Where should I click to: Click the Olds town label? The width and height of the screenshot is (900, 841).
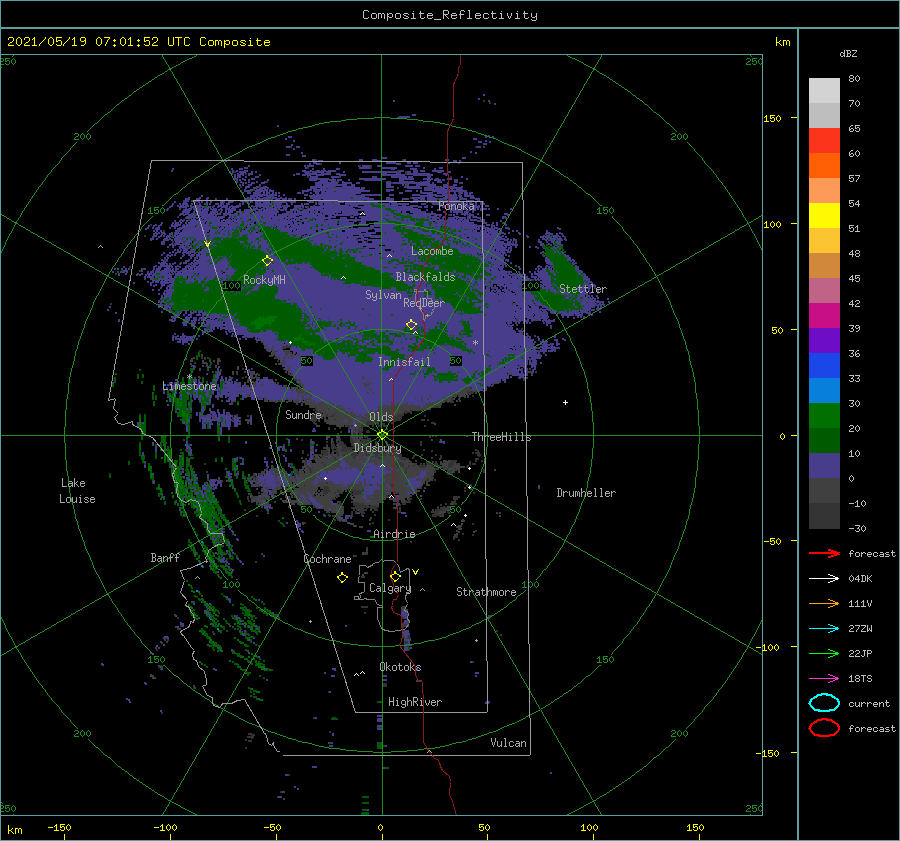(x=381, y=417)
